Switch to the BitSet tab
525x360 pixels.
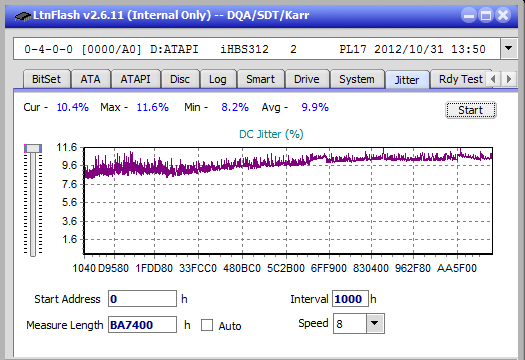pyautogui.click(x=47, y=79)
